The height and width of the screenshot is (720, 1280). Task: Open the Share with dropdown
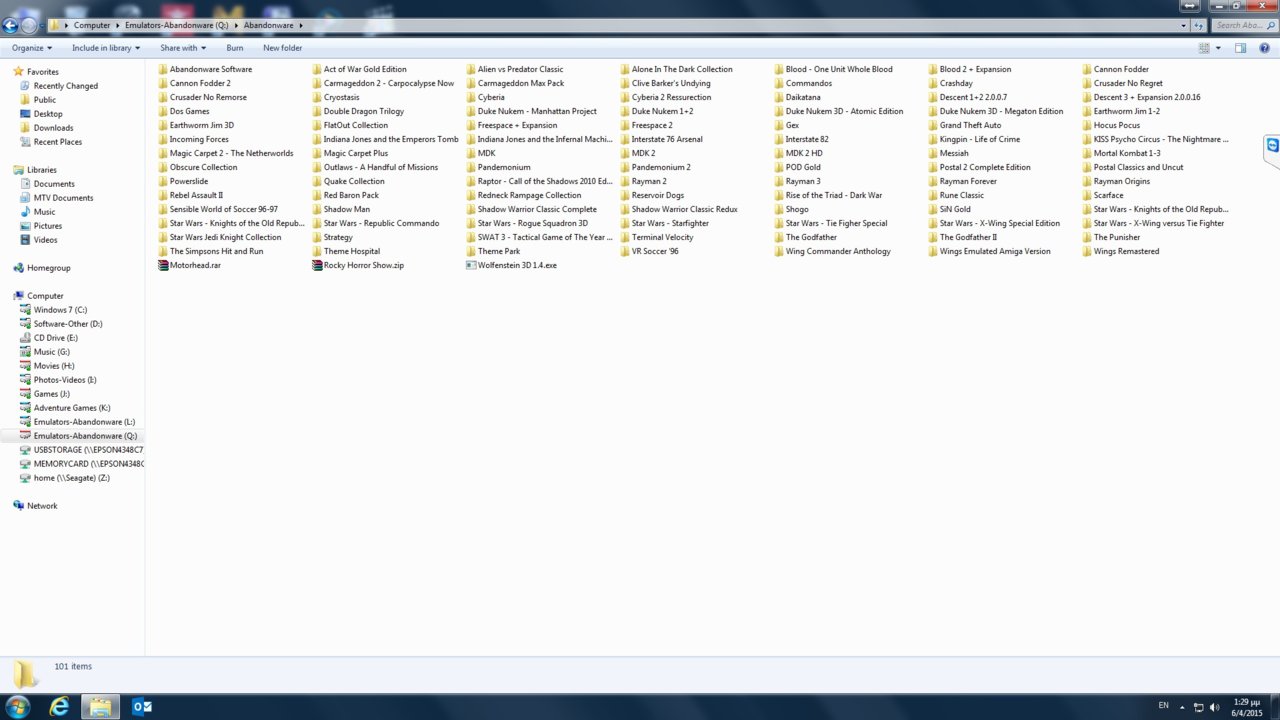click(x=183, y=48)
